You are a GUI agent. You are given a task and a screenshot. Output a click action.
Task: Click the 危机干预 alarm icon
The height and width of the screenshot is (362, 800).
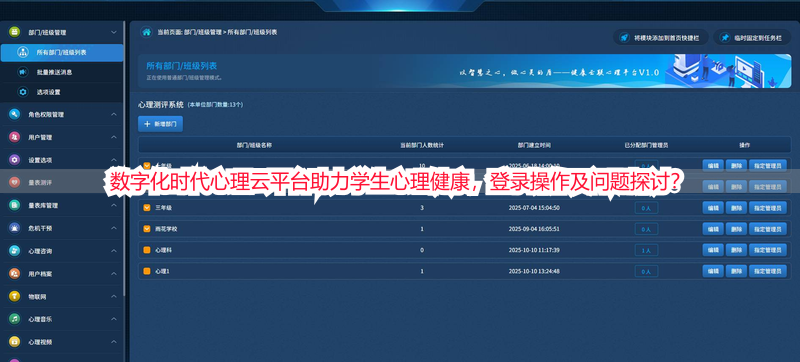click(x=14, y=228)
